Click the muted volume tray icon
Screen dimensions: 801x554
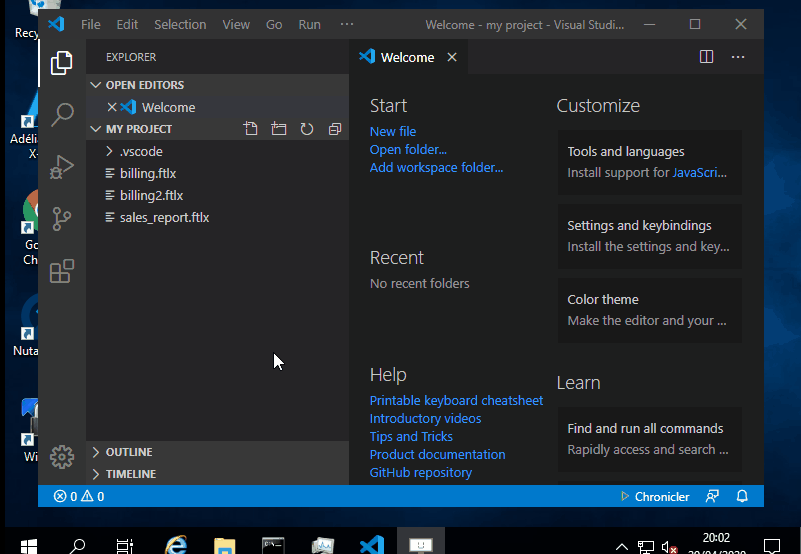669,547
